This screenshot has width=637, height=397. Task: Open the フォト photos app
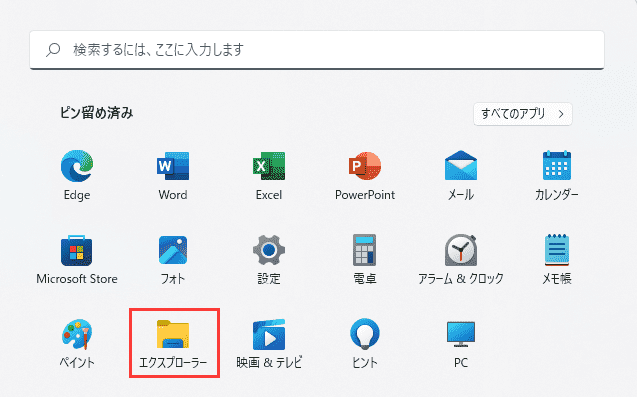click(173, 259)
